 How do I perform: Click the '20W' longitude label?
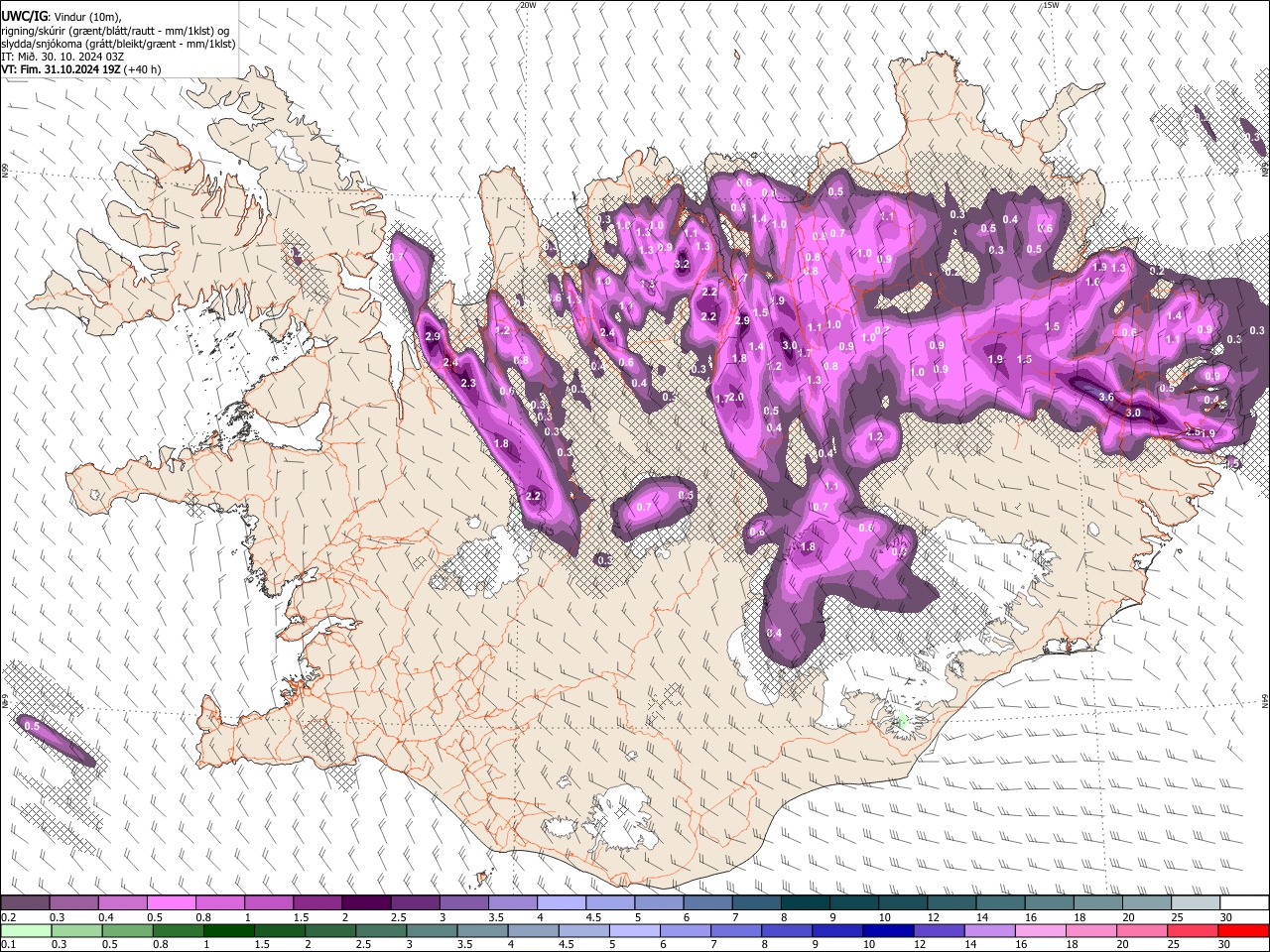(x=528, y=5)
